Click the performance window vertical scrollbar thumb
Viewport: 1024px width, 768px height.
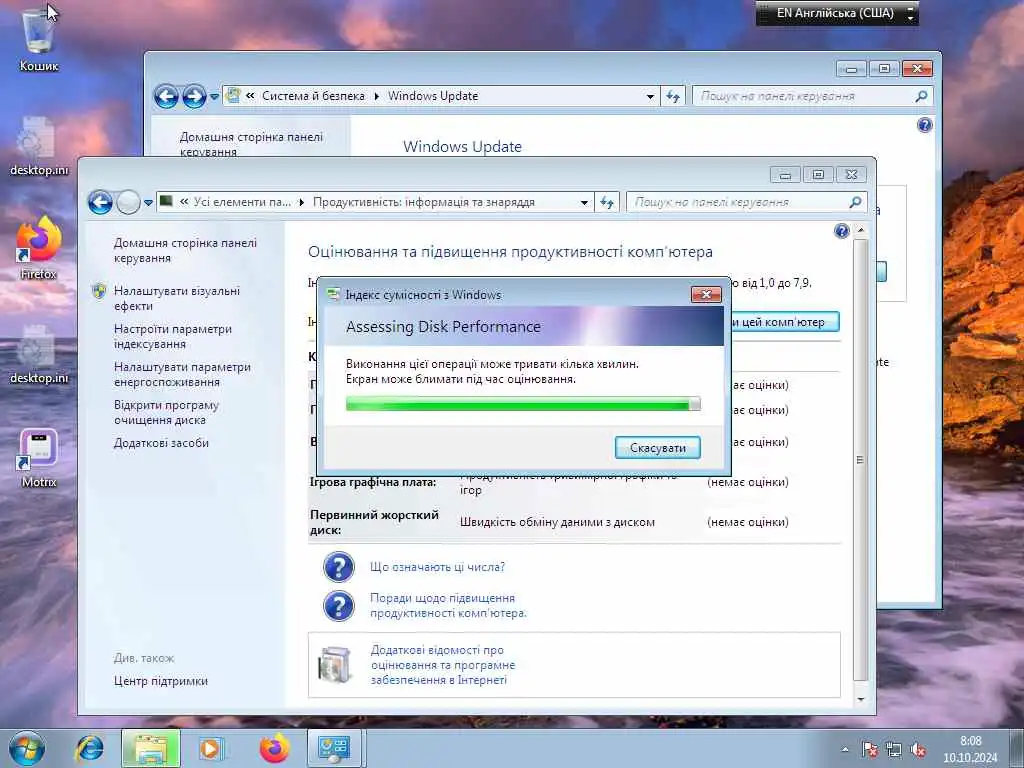[x=860, y=460]
